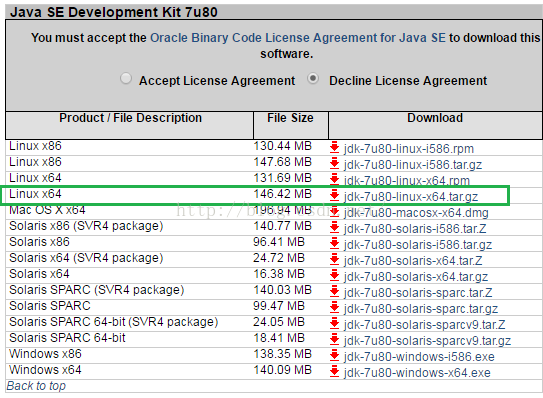Screen dimensions: 543x398
Task: Download jdk-7u80-macosx-x64.dmg file link
Action: click(416, 213)
